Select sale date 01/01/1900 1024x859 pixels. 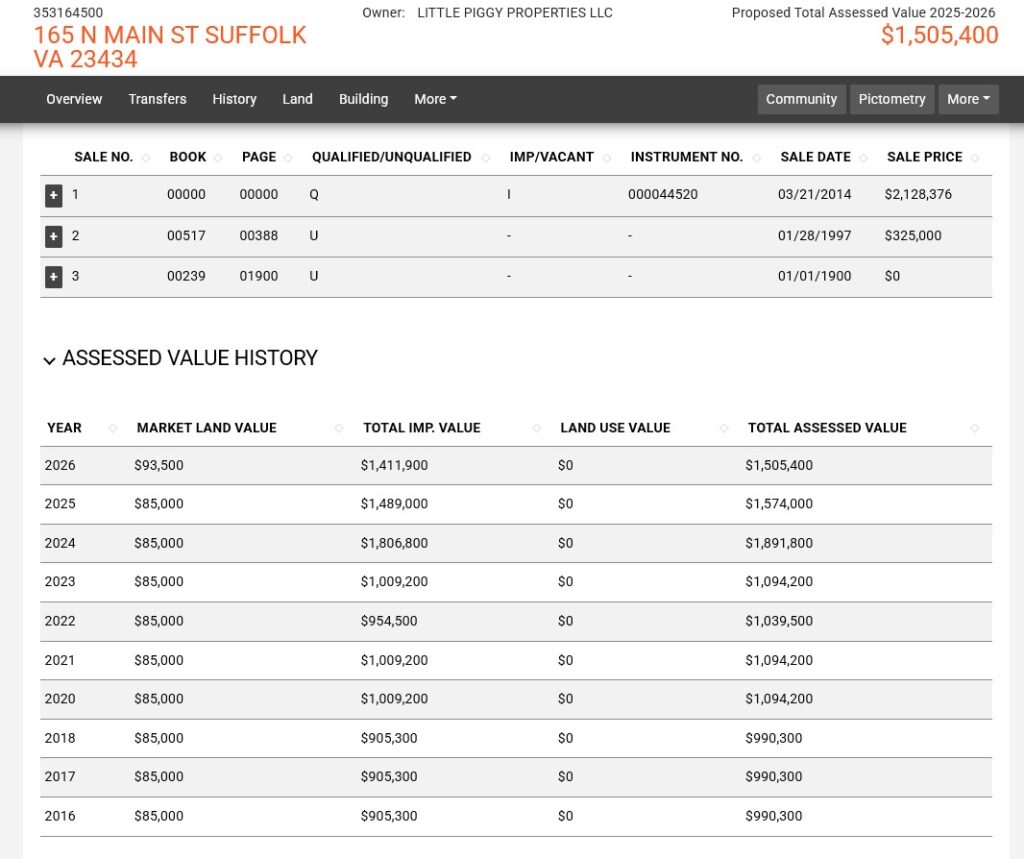tap(814, 276)
